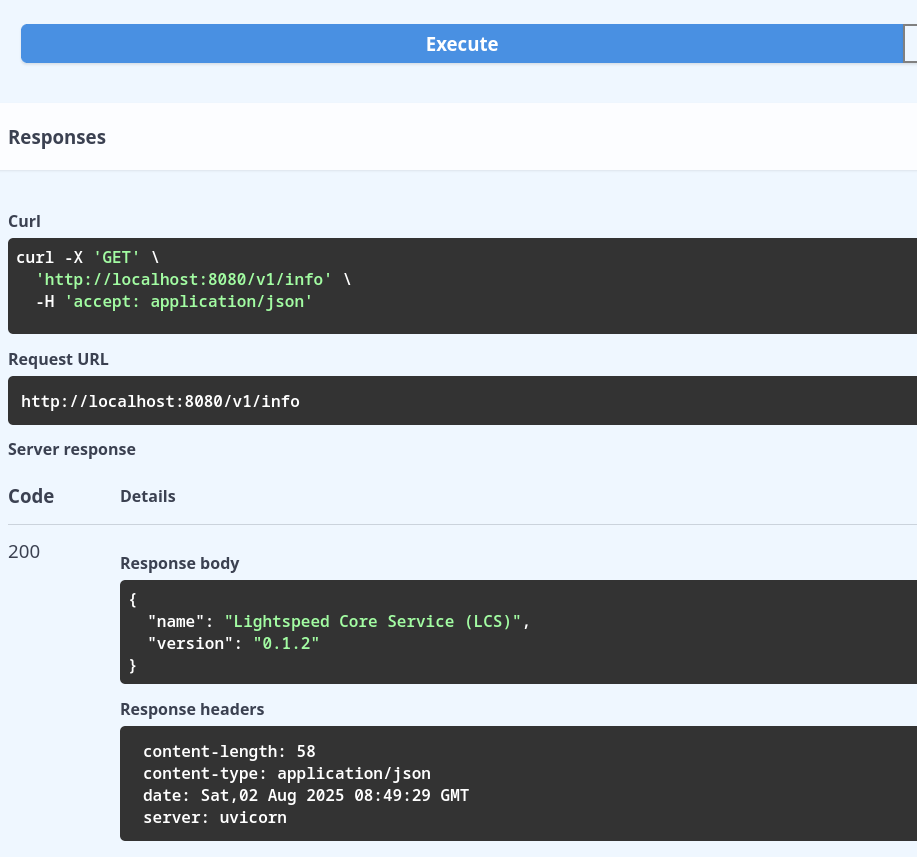Viewport: 917px width, 857px height.
Task: Click the version value 0.1.2
Action: click(x=286, y=643)
